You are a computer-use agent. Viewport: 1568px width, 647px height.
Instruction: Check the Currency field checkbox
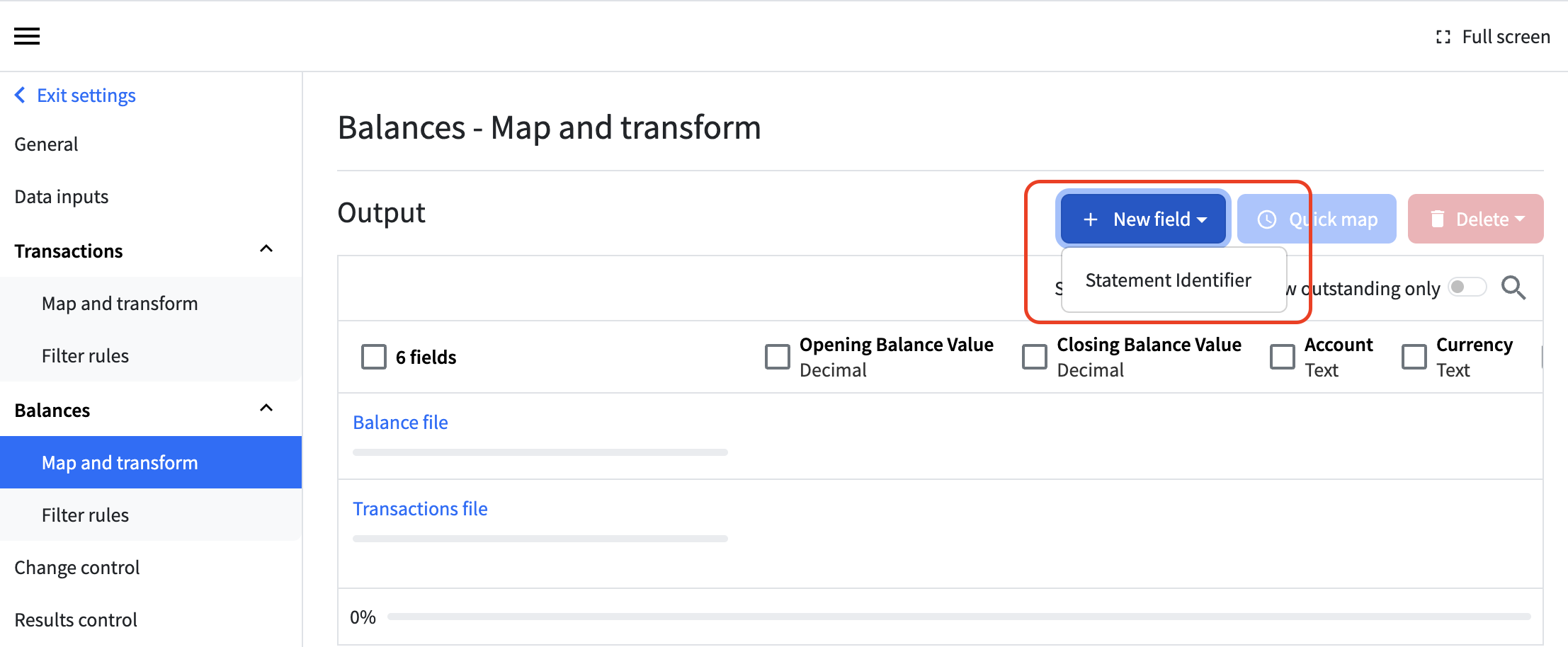pos(1414,357)
